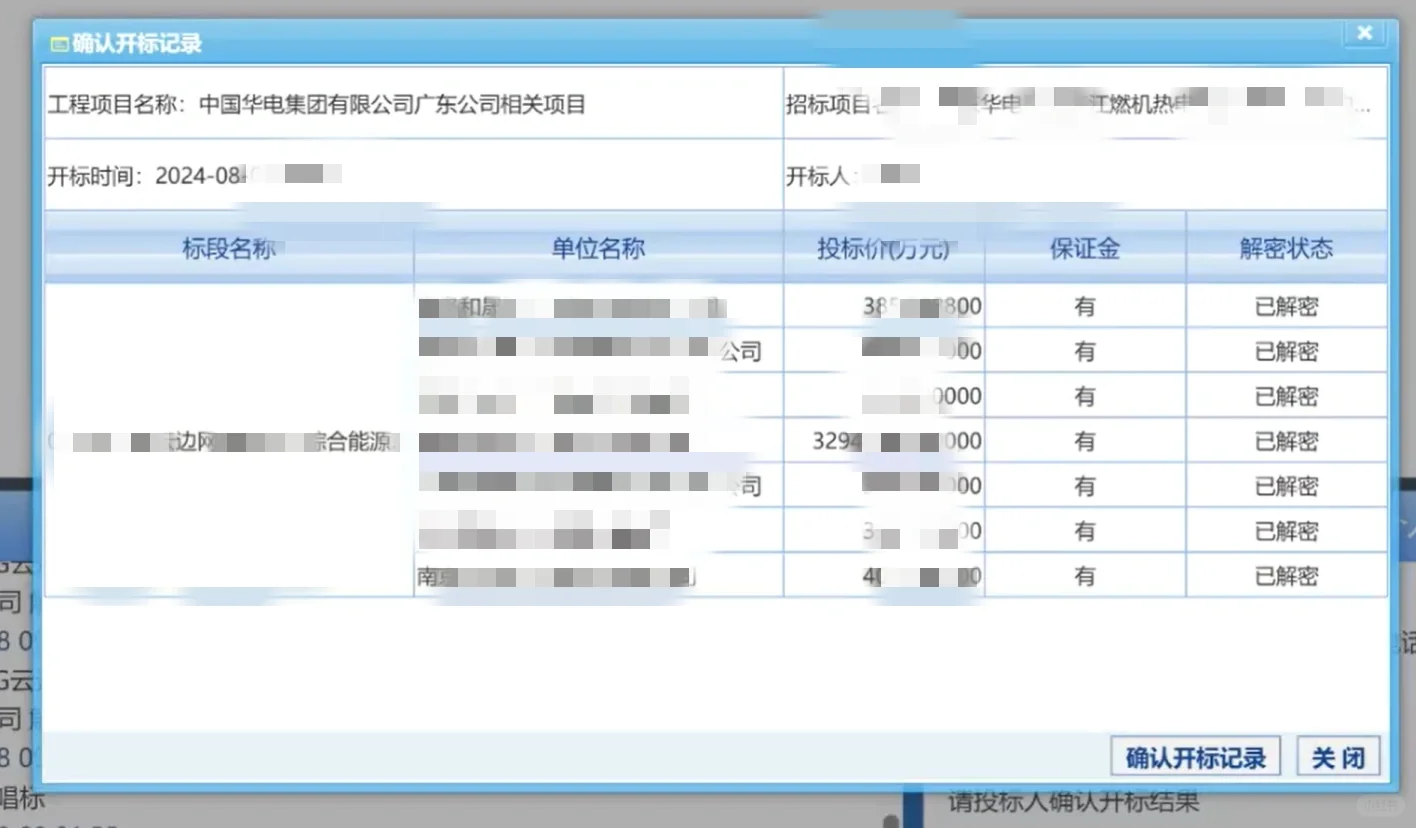This screenshot has height=828, width=1416.
Task: Click the 保证金 column header
Action: pyautogui.click(x=1084, y=249)
